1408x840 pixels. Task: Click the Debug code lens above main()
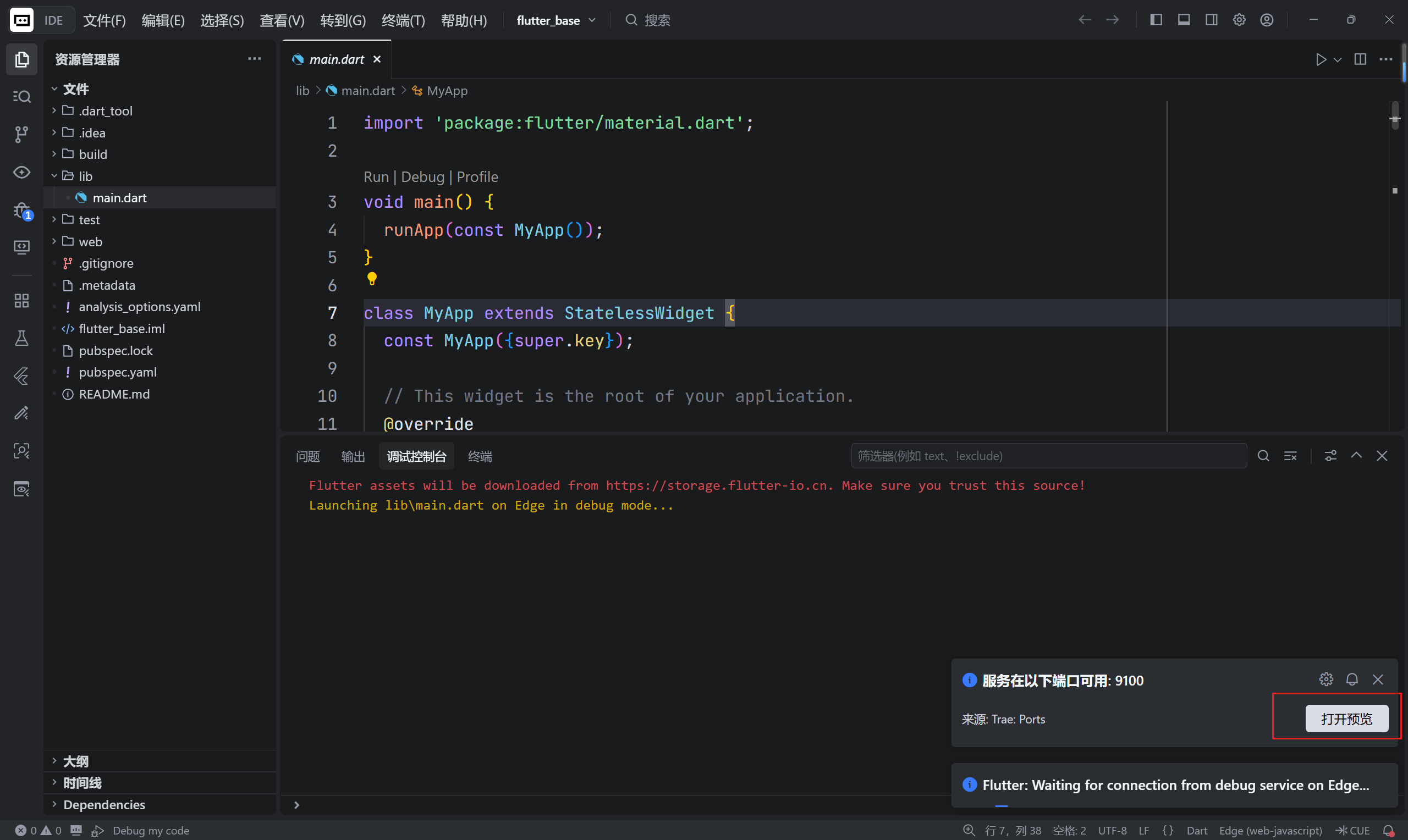coord(422,176)
